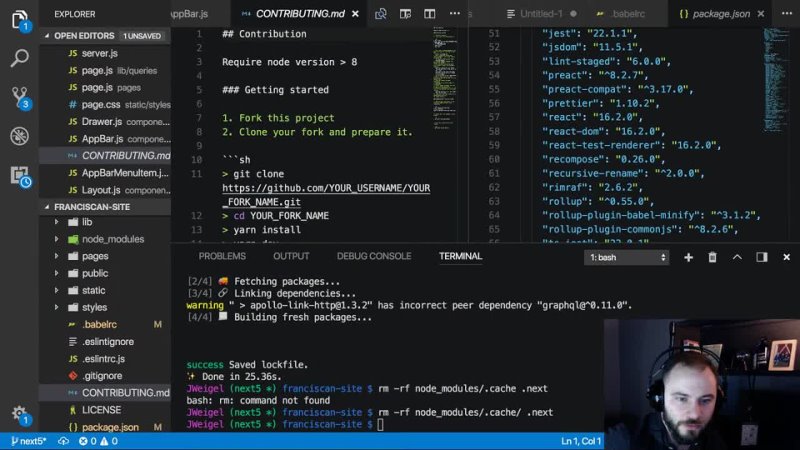
Task: Switch to the .babelrc editor tab
Action: point(628,14)
